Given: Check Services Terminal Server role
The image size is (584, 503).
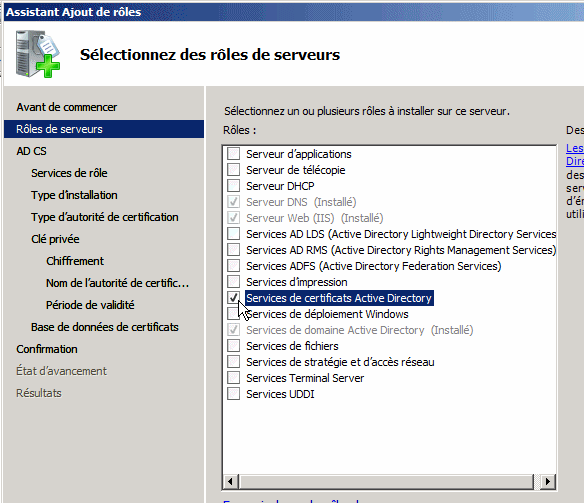Looking at the screenshot, I should (234, 378).
